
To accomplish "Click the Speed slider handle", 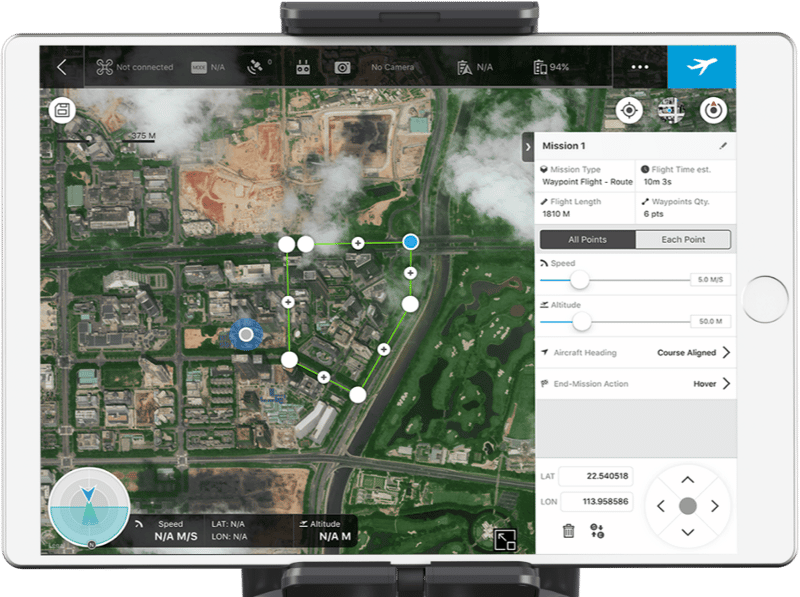I will (579, 280).
